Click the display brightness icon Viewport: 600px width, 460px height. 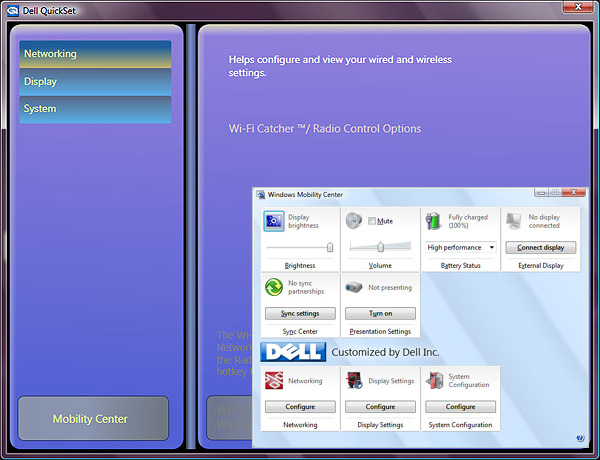pos(274,221)
